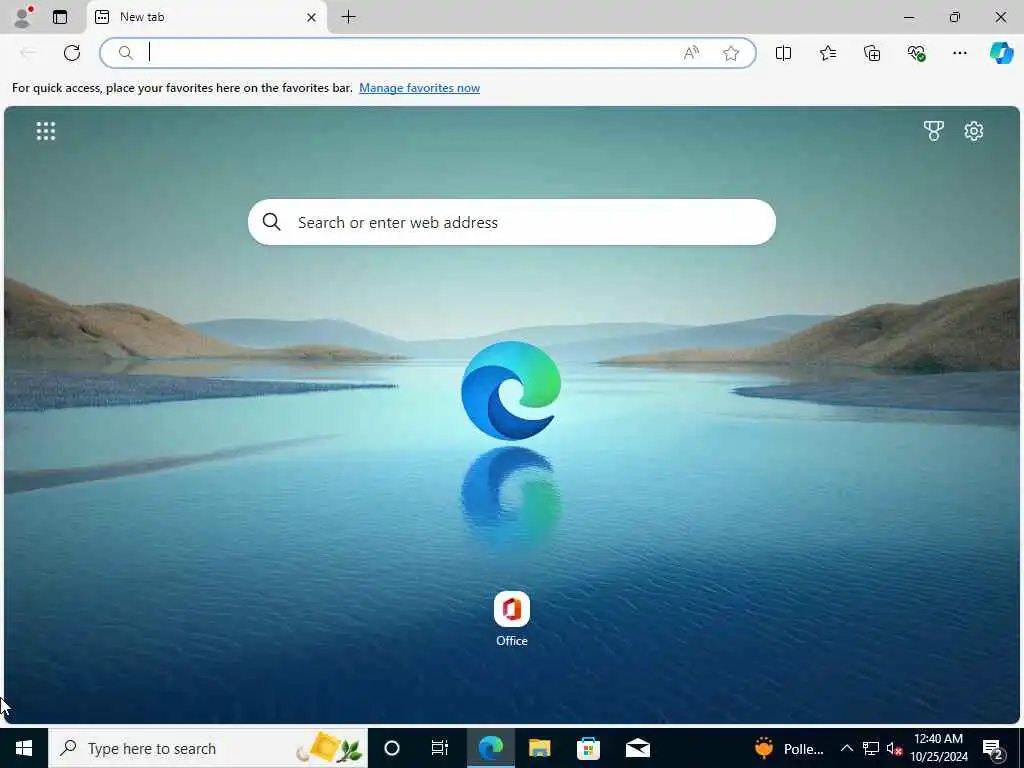Screen dimensions: 1024x768
Task: Click the Search or enter web address box
Action: (x=512, y=222)
